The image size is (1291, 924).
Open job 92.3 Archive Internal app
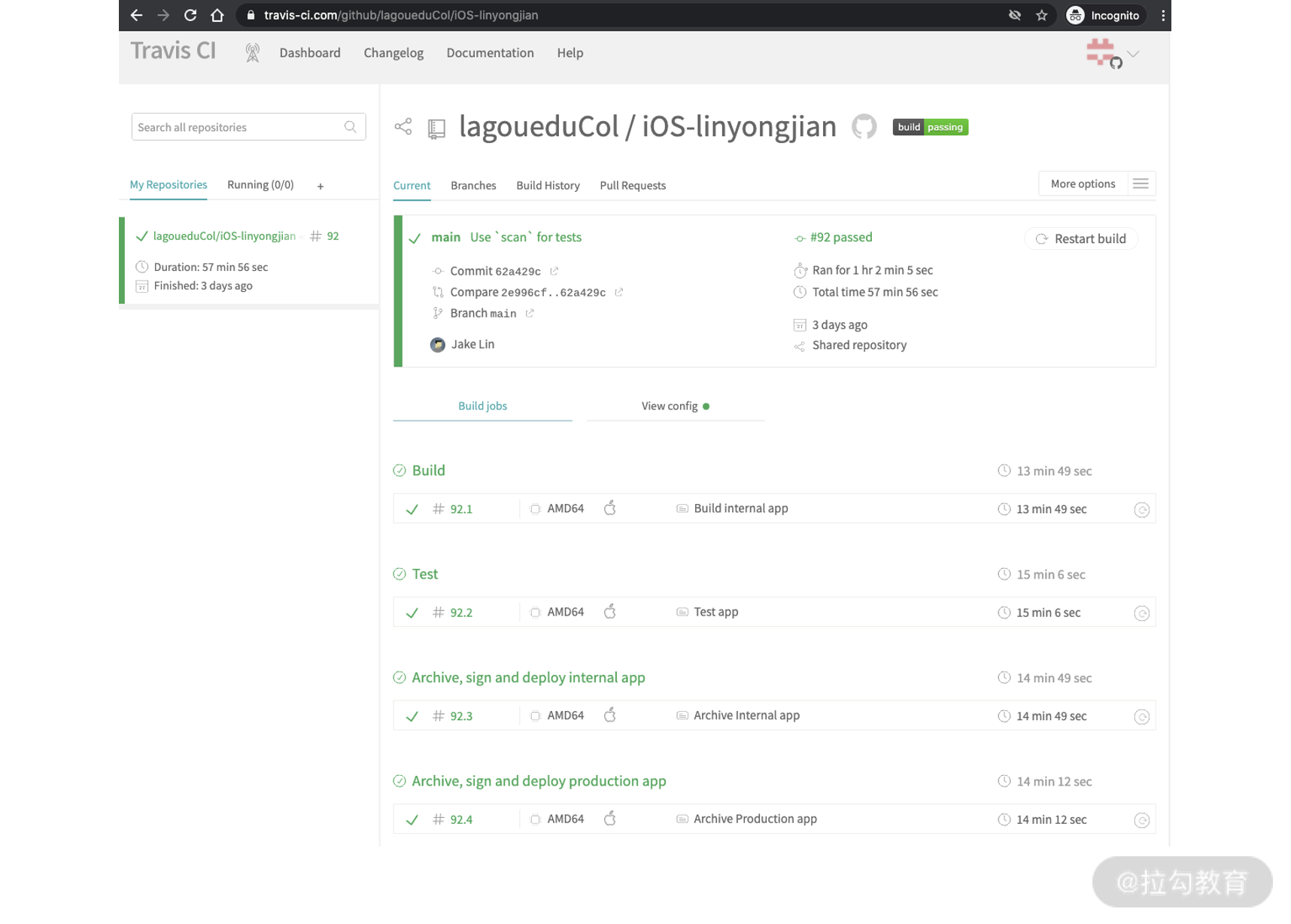click(774, 716)
